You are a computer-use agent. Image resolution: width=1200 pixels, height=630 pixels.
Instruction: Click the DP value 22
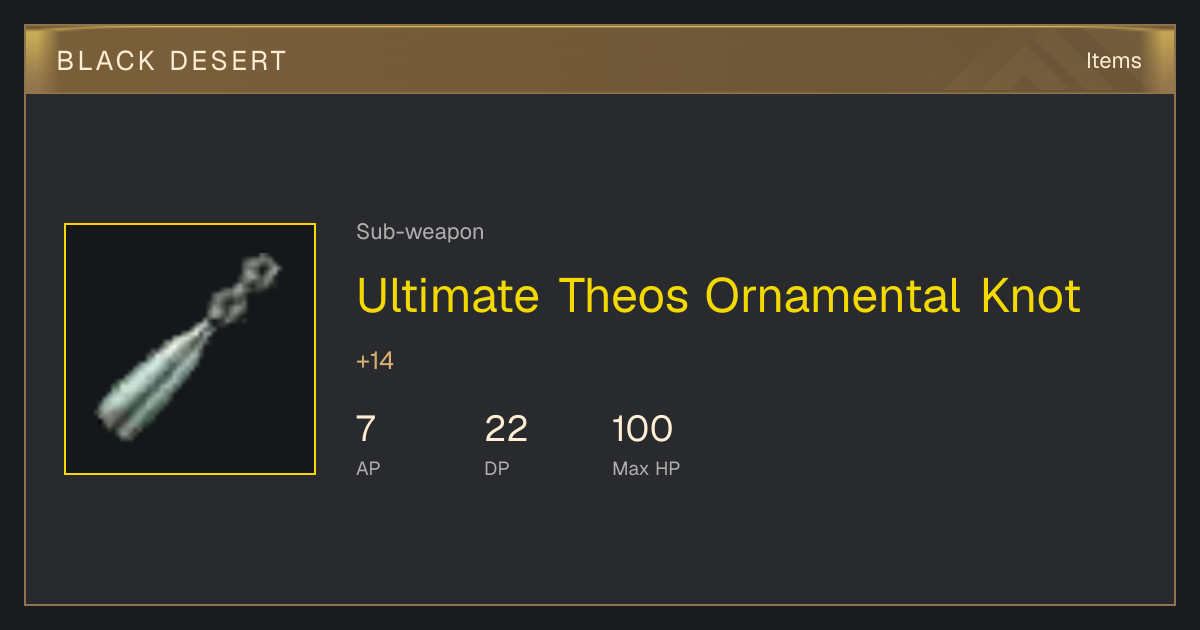click(506, 429)
